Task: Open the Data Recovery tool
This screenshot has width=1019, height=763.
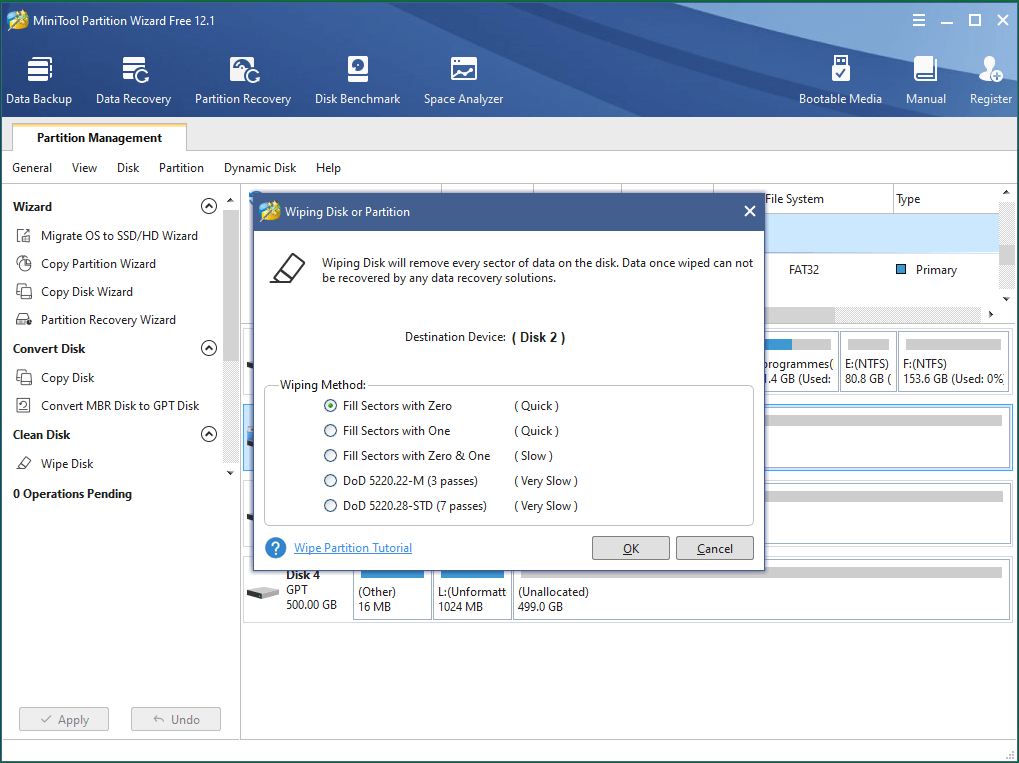Action: point(133,81)
